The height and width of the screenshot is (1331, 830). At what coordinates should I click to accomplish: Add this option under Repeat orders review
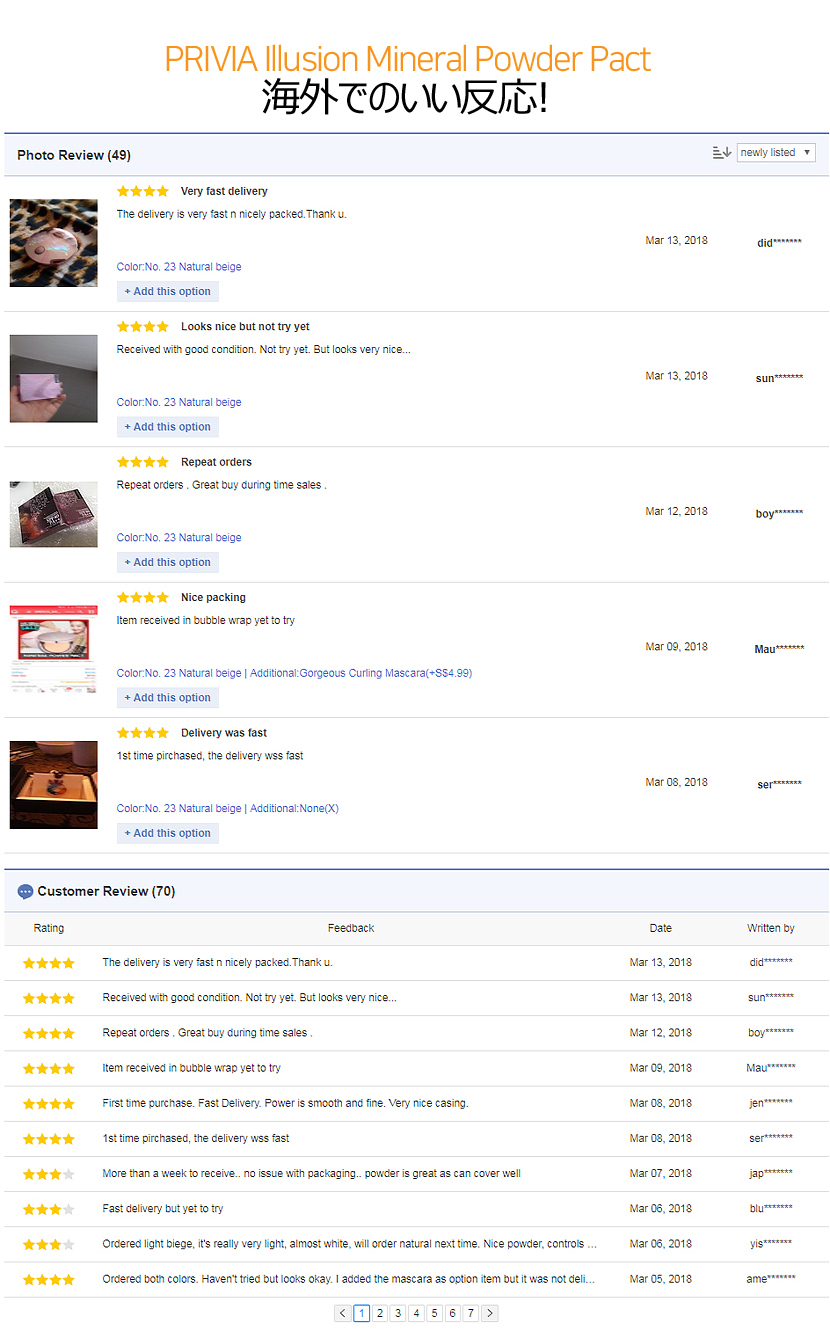(x=167, y=563)
